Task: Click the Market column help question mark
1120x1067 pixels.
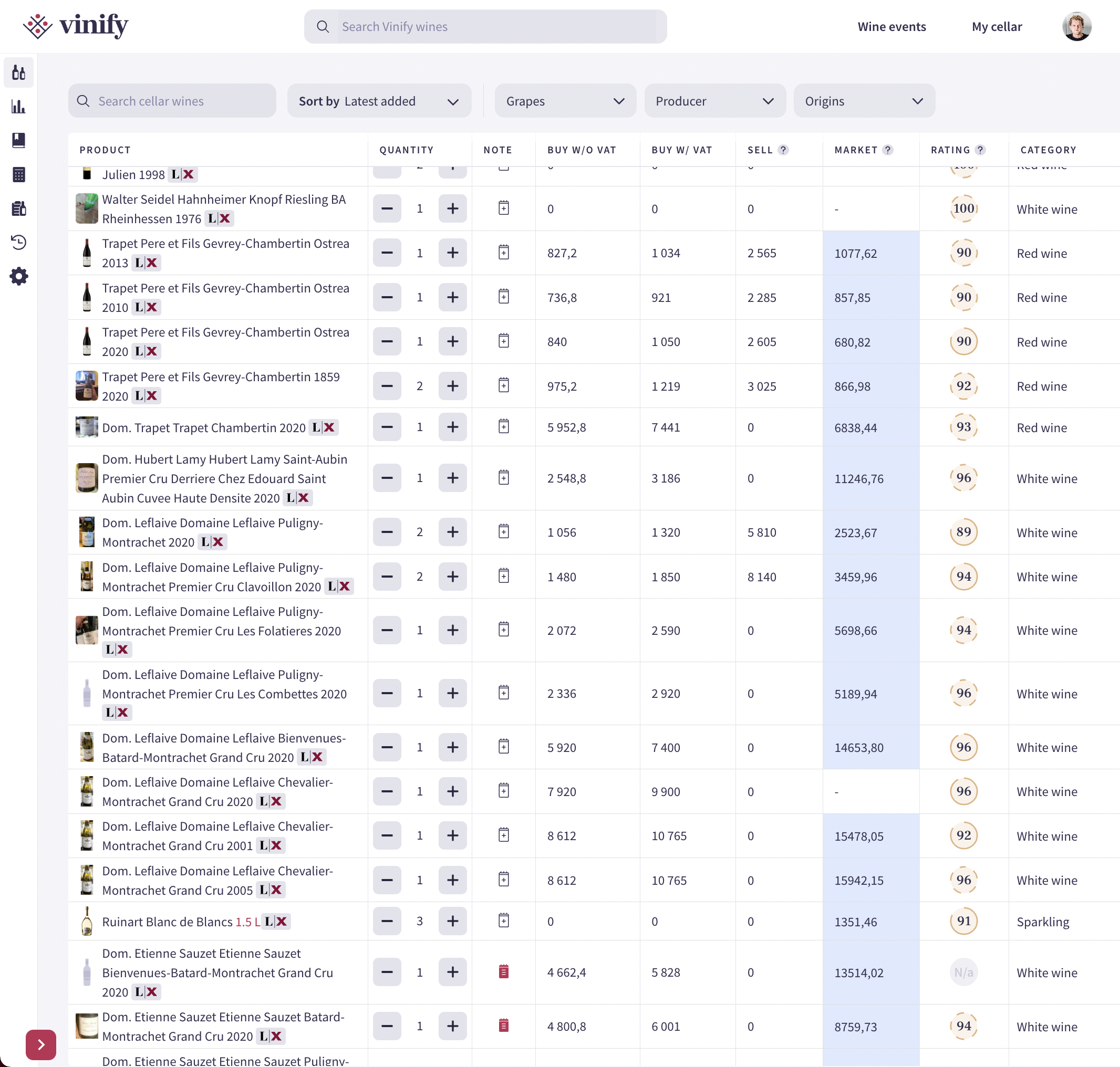Action: point(888,150)
